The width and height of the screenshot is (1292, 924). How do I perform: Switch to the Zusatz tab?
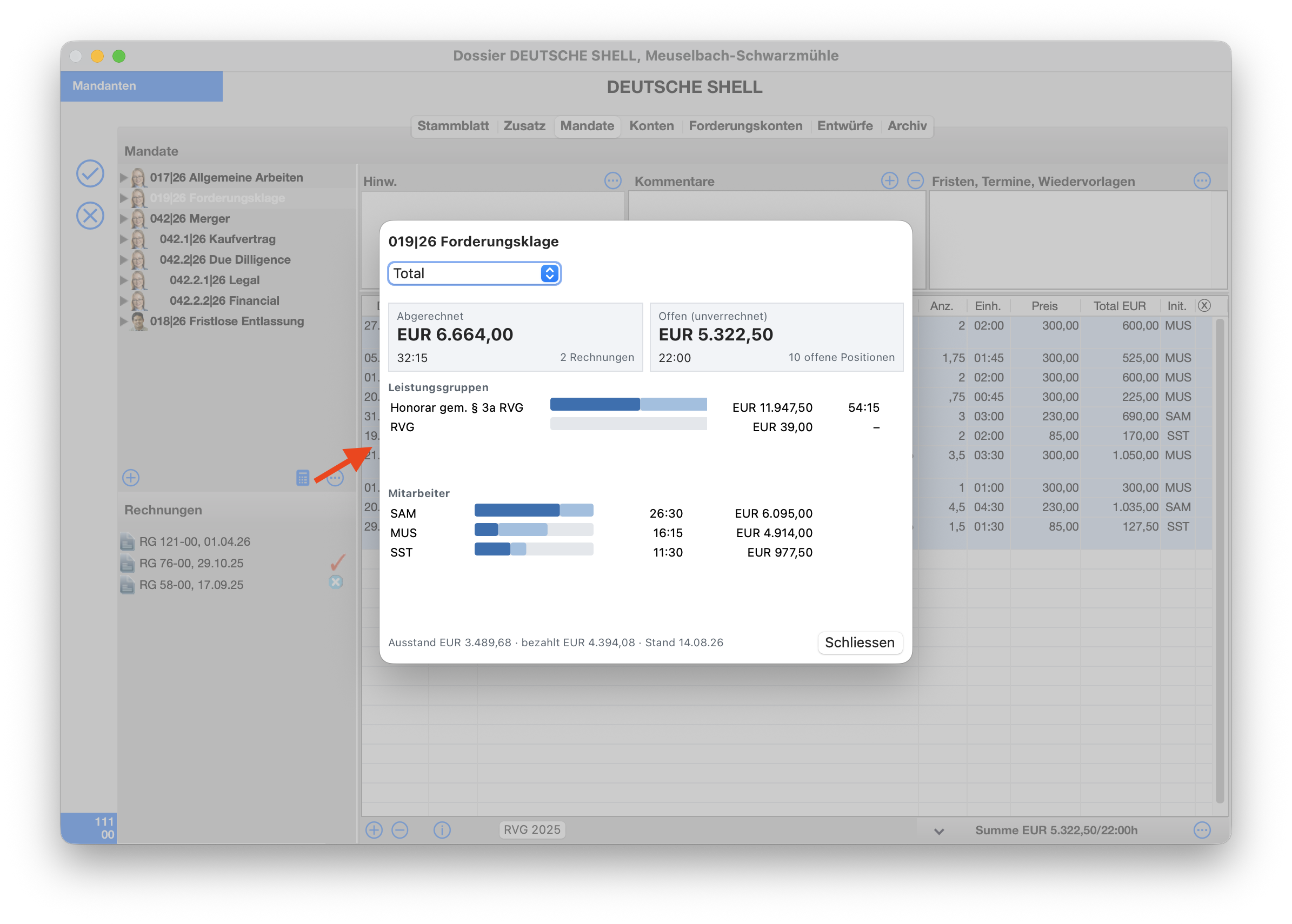[x=524, y=126]
